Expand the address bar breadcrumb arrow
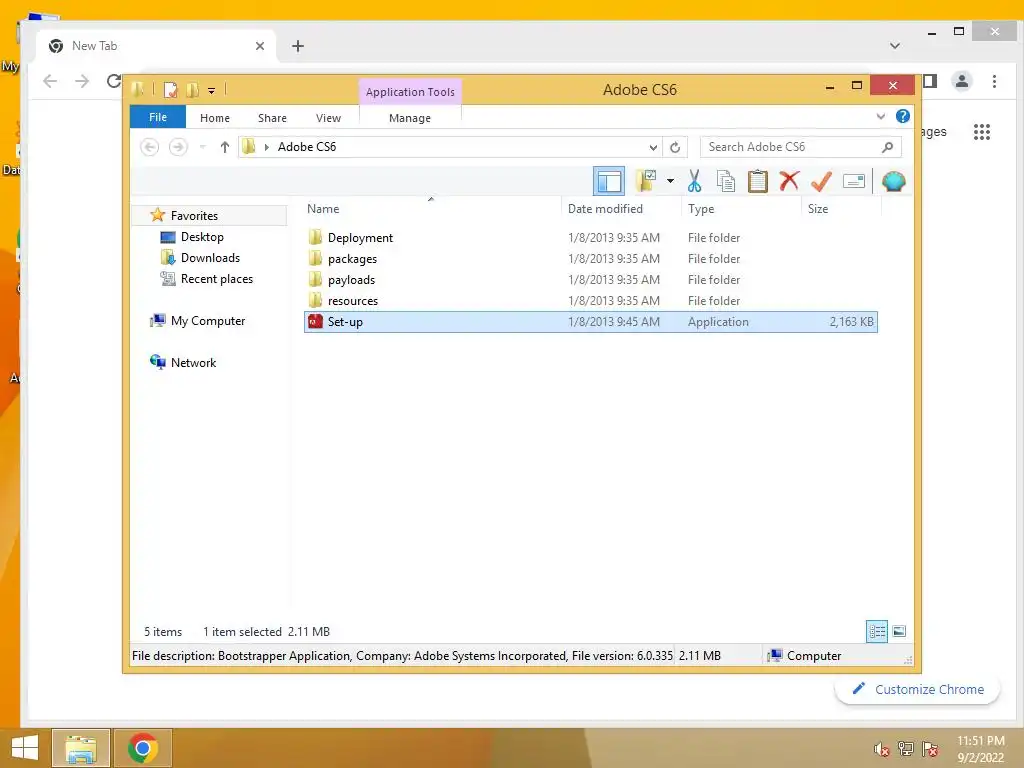Image resolution: width=1024 pixels, height=768 pixels. tap(266, 147)
